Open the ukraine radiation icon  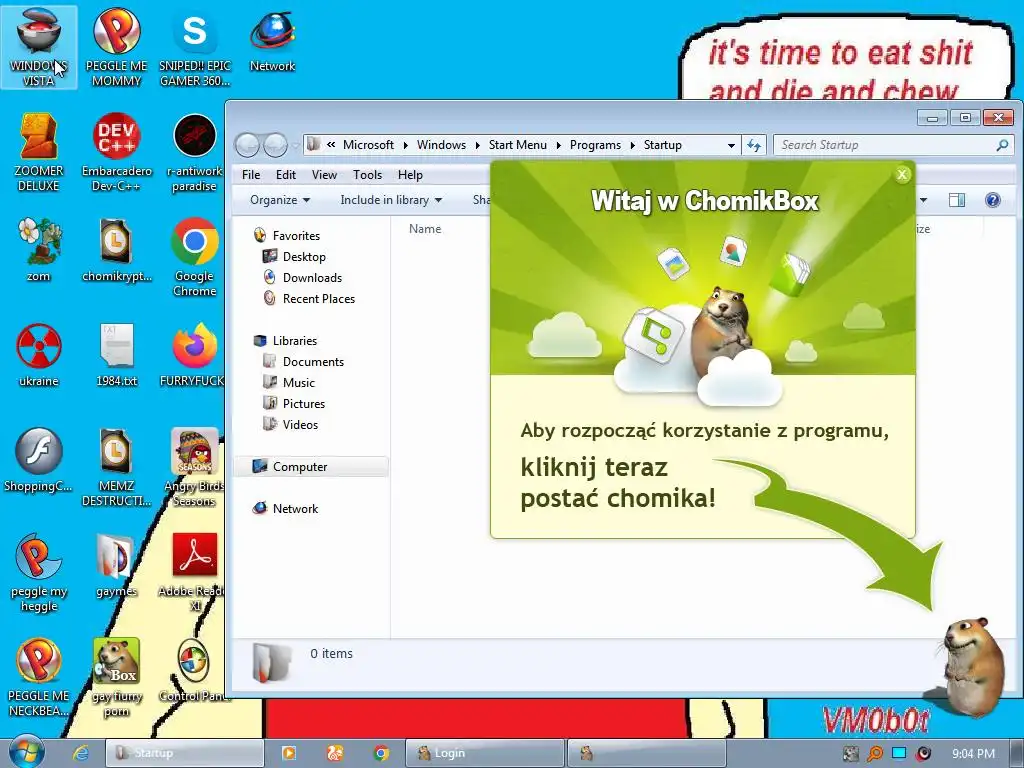[39, 355]
